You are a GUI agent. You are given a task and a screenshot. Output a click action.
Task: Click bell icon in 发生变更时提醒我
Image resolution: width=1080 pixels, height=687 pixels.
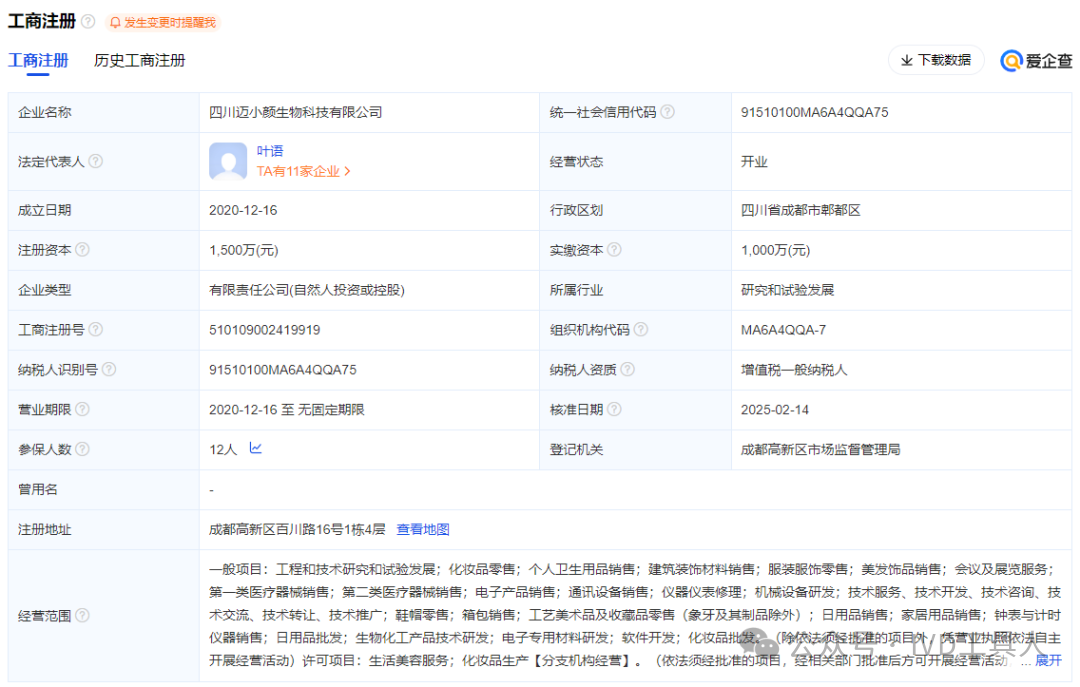[x=115, y=23]
